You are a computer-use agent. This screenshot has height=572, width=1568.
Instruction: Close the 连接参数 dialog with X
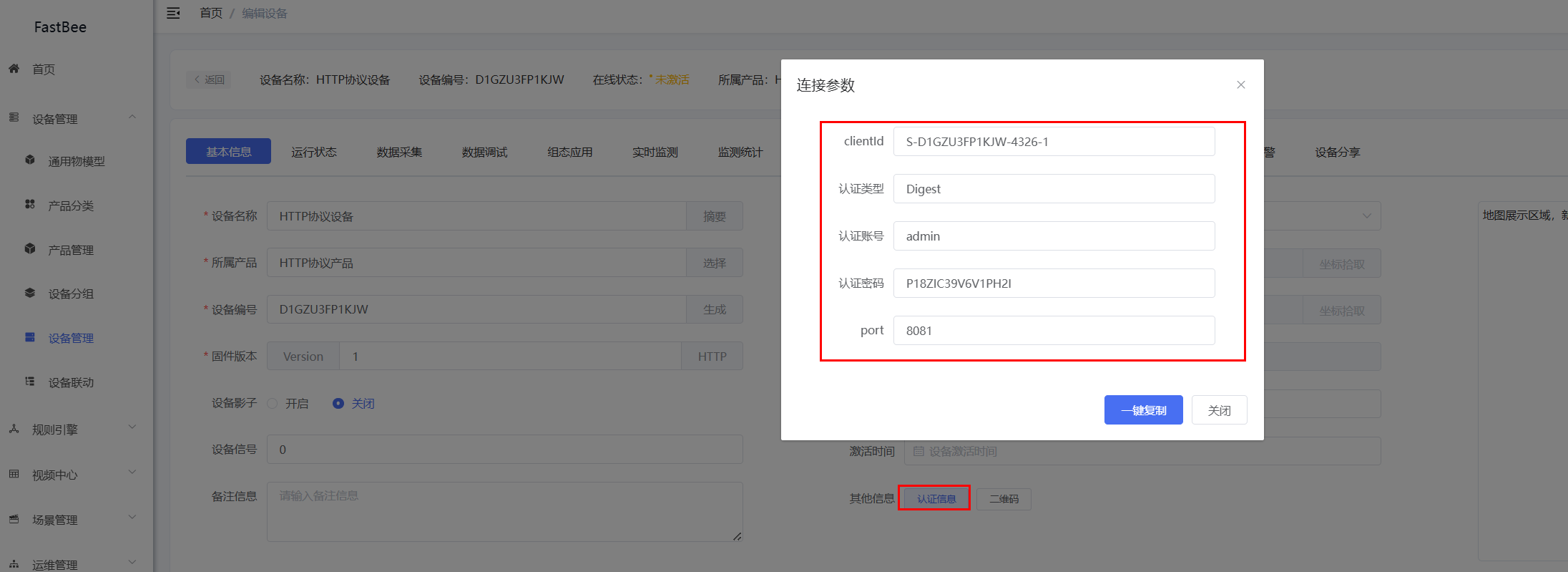[1241, 84]
